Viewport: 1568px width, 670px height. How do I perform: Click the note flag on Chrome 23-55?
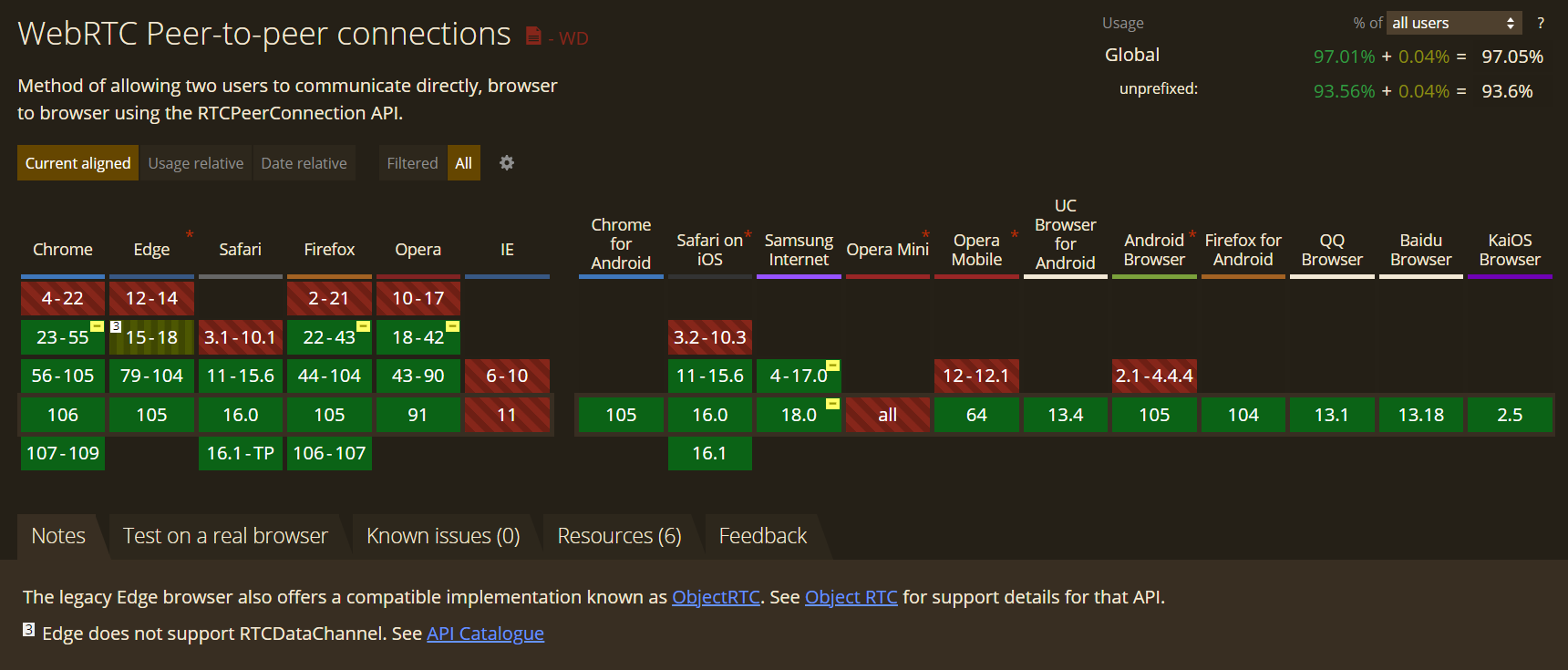click(x=97, y=325)
